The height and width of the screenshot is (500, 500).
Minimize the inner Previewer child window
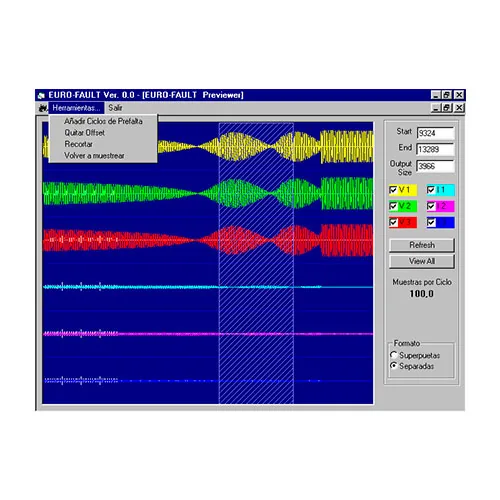(436, 108)
